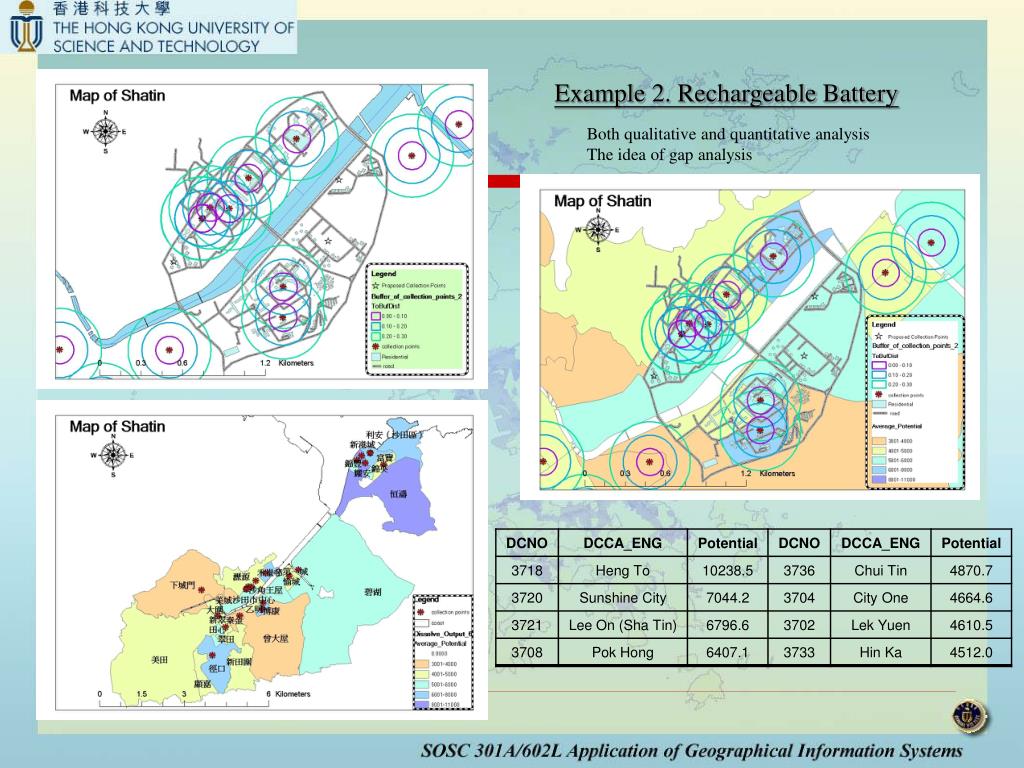Select the purple 0.00-0.10 buffer swatch in the buffer-only map legend
Image resolution: width=1024 pixels, height=768 pixels.
376,316
